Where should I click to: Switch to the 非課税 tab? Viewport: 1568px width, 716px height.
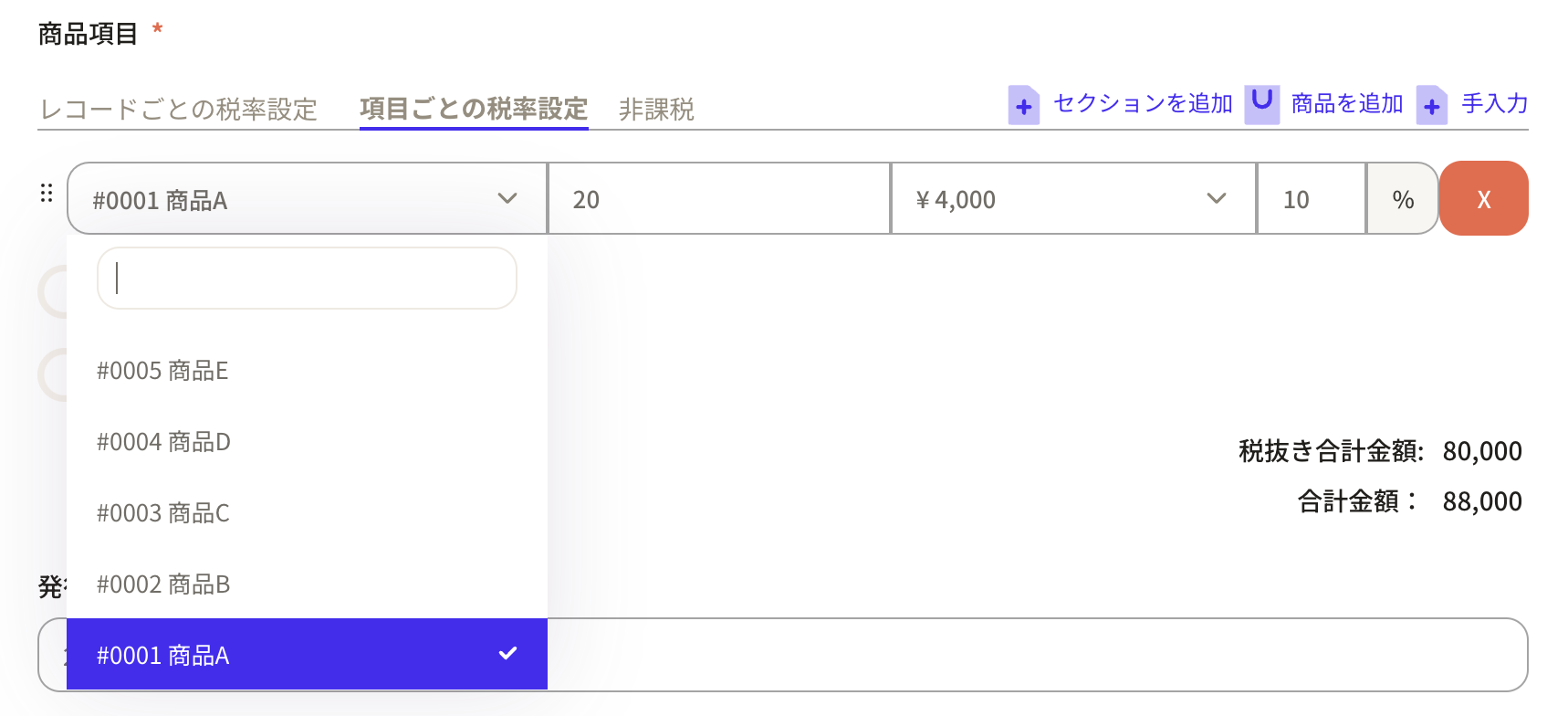coord(656,110)
